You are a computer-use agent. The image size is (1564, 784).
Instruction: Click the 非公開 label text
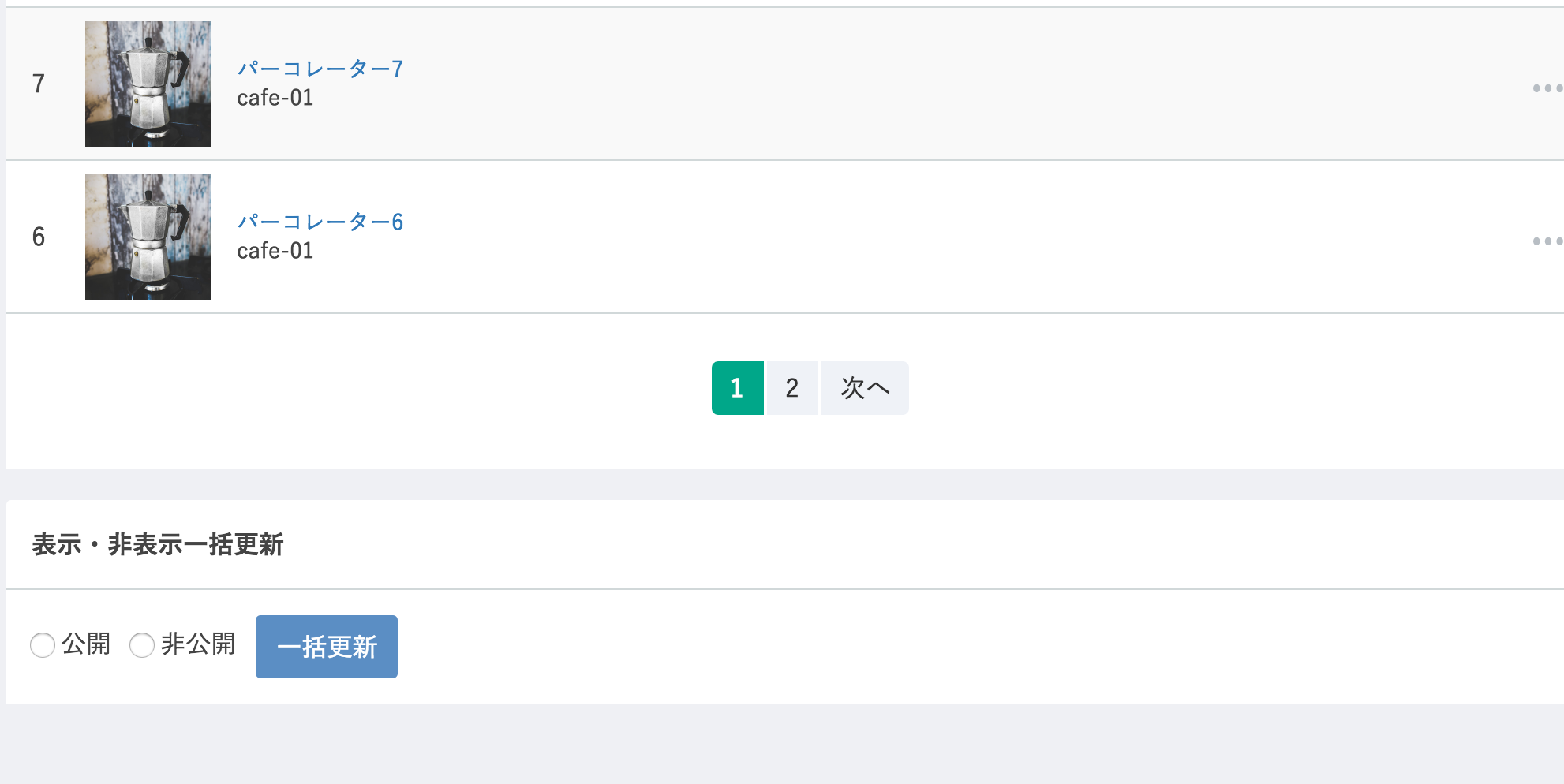pyautogui.click(x=198, y=644)
